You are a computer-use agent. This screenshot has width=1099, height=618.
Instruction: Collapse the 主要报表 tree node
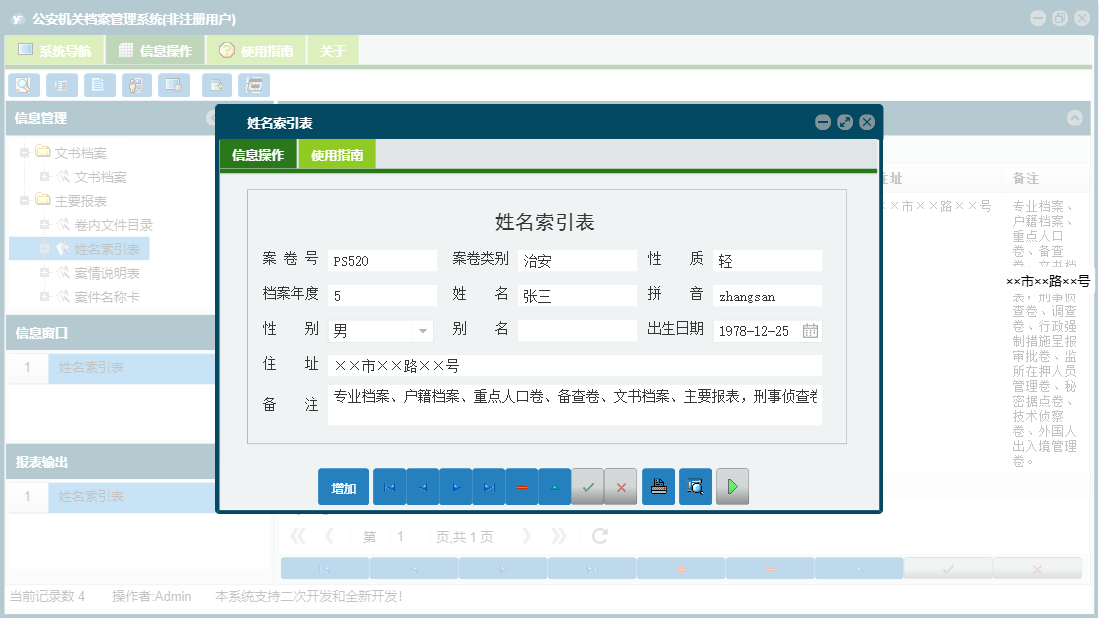[23, 199]
